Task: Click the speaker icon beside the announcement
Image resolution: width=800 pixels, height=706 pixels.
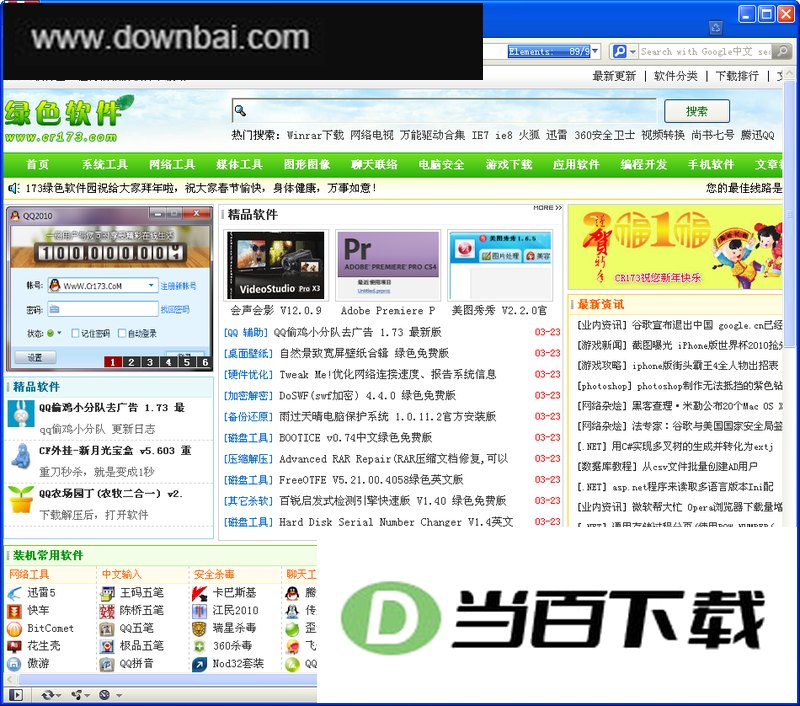Action: pyautogui.click(x=14, y=188)
